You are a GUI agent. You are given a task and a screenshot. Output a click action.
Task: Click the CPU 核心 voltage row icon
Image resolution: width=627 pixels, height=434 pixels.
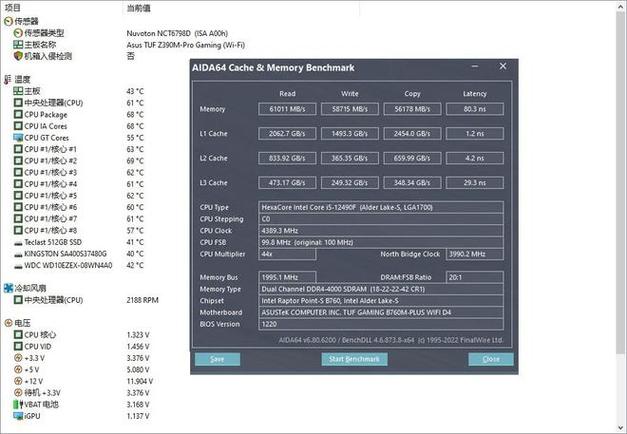point(18,334)
